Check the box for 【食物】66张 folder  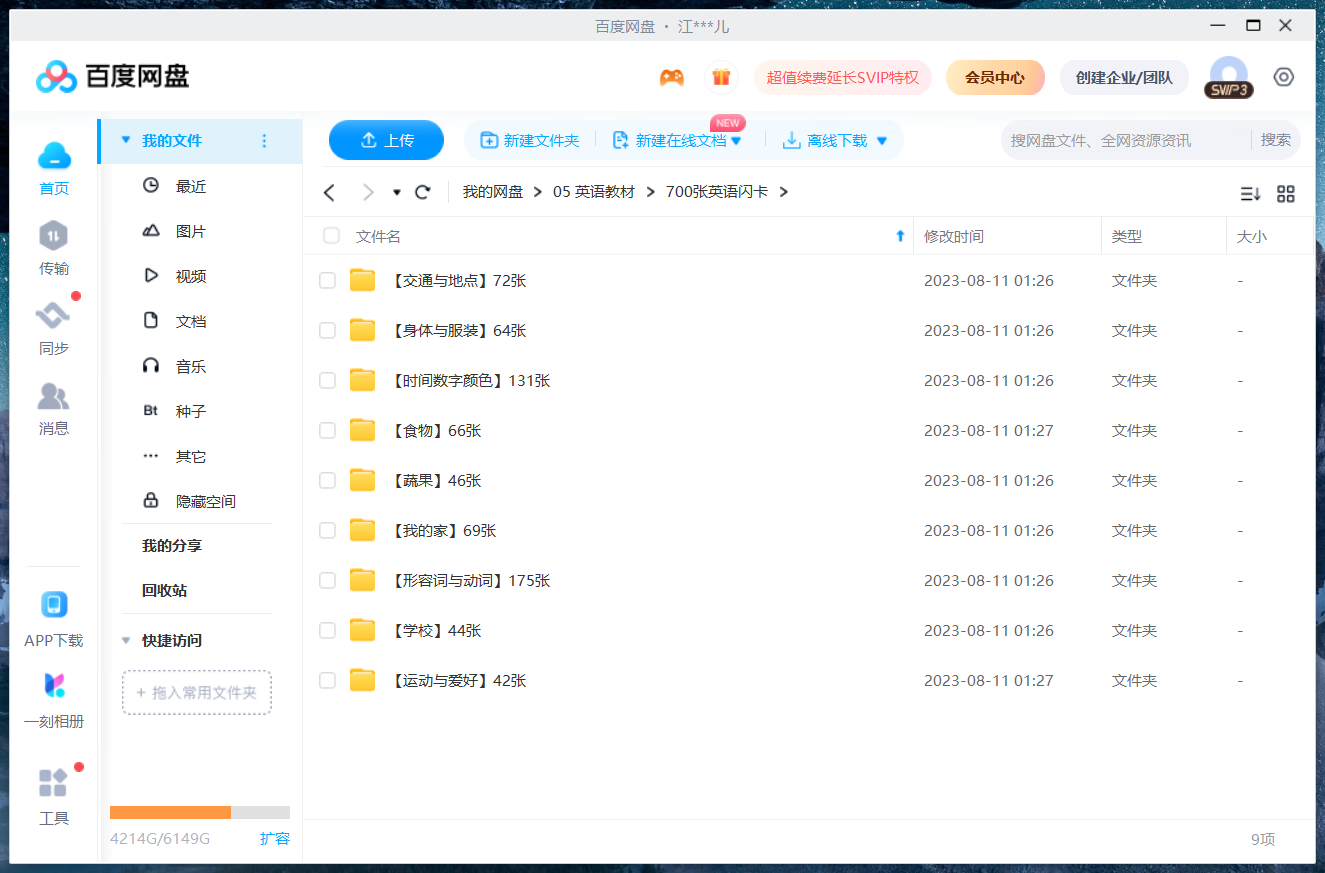coord(327,430)
